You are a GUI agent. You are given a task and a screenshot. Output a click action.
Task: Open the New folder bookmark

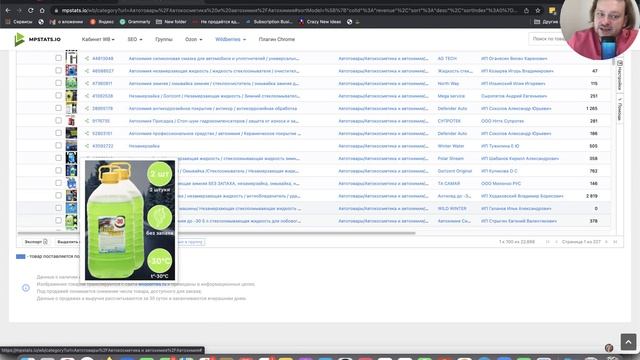point(171,22)
